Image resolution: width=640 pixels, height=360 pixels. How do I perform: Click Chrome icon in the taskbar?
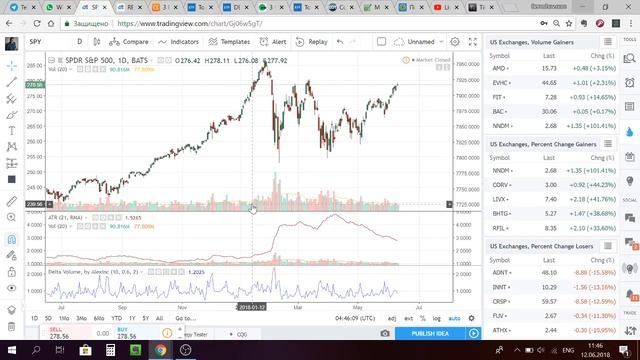click(160, 350)
